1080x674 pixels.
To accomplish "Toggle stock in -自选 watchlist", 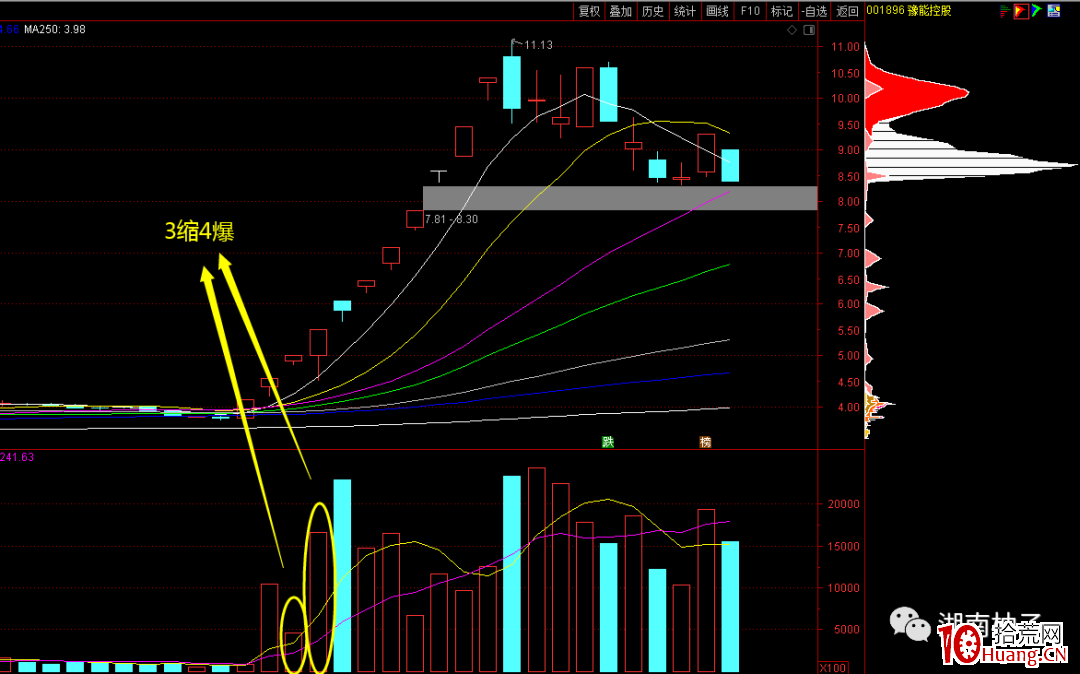I will [x=815, y=11].
